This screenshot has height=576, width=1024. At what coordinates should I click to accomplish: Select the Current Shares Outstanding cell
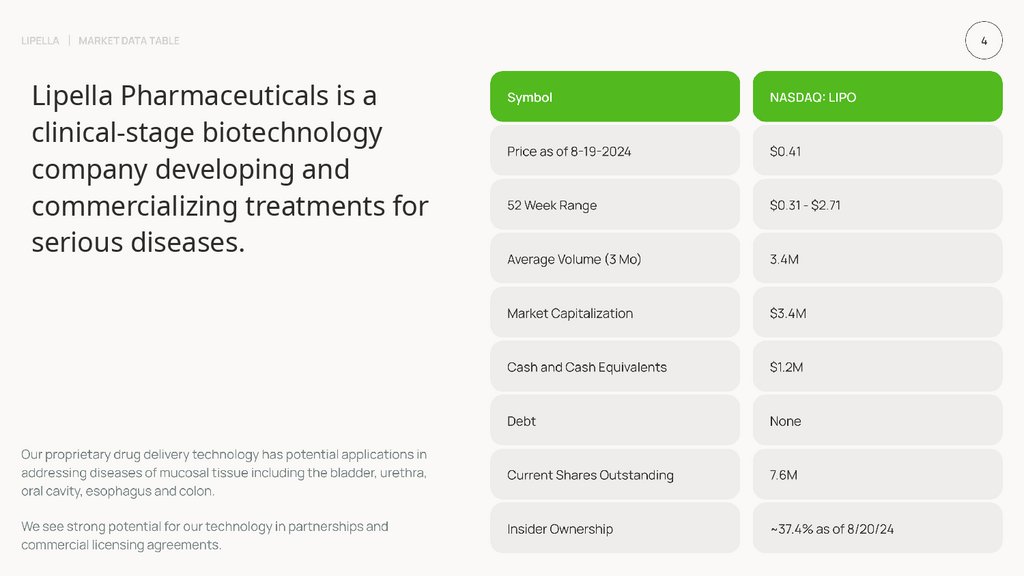tap(614, 475)
